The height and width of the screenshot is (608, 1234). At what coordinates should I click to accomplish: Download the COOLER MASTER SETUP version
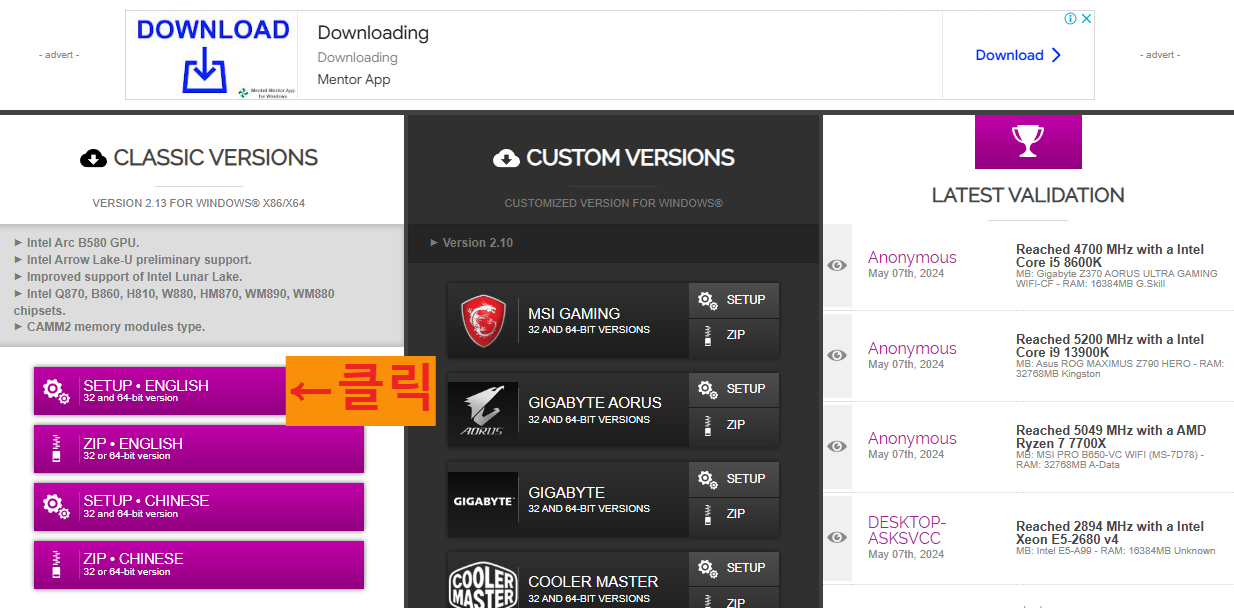click(734, 568)
